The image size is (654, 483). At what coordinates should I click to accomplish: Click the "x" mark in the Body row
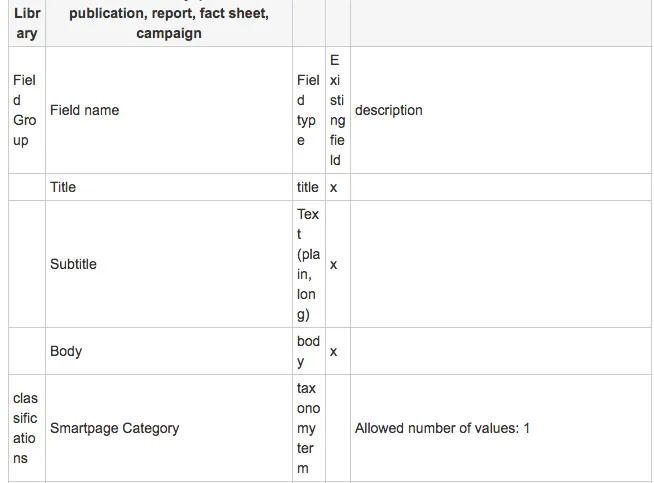334,351
